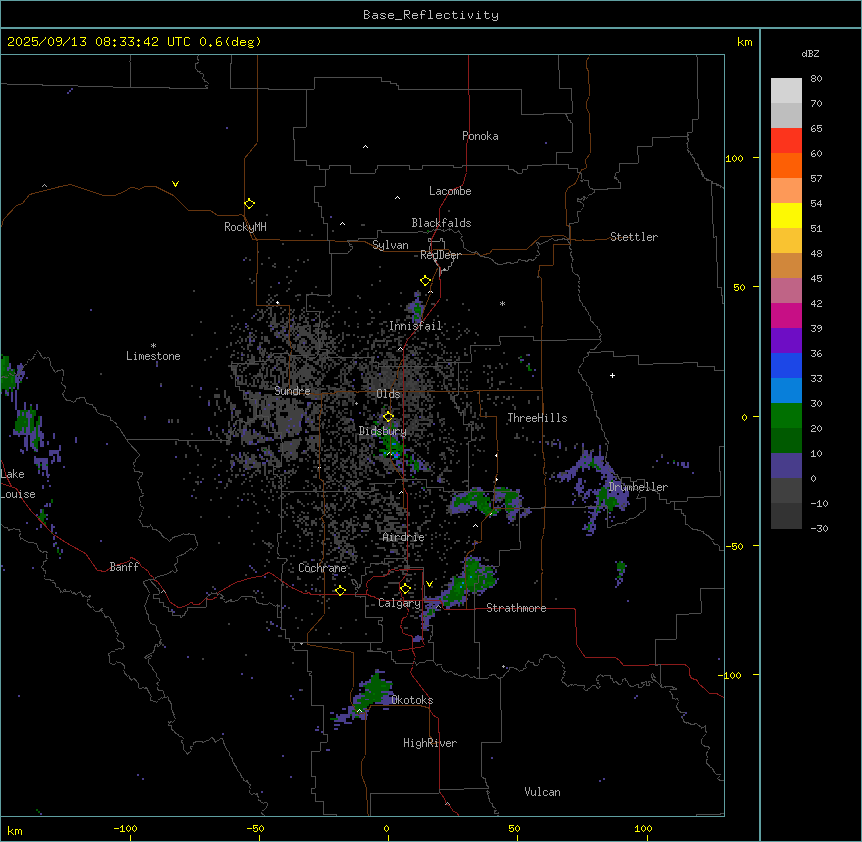The width and height of the screenshot is (862, 842).
Task: Click the Innisfail label
Action: coord(415,326)
